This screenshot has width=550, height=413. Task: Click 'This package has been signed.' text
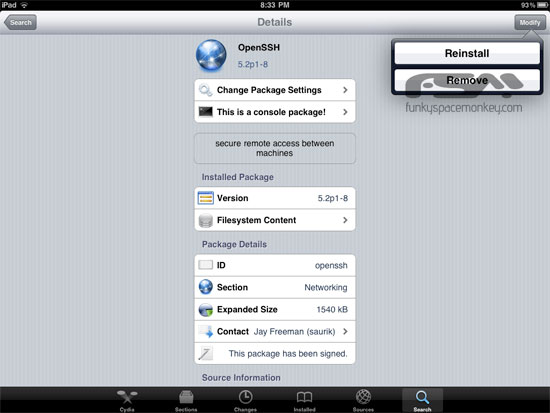tap(288, 354)
